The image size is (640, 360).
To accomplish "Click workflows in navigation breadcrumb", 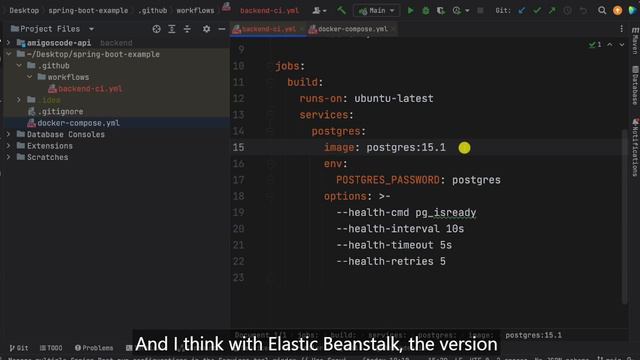I will click(195, 11).
